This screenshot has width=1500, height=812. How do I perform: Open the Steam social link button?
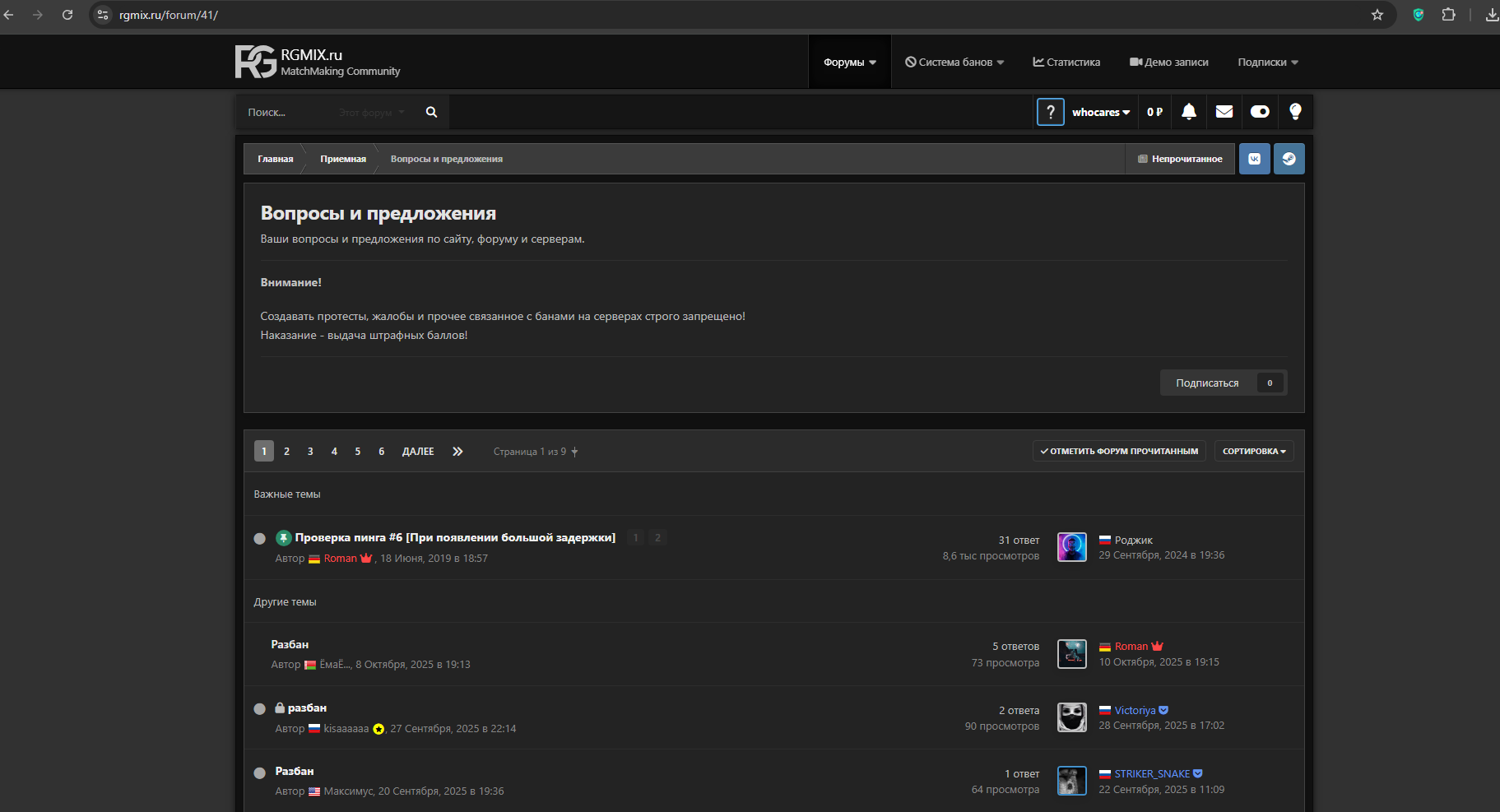[1289, 159]
